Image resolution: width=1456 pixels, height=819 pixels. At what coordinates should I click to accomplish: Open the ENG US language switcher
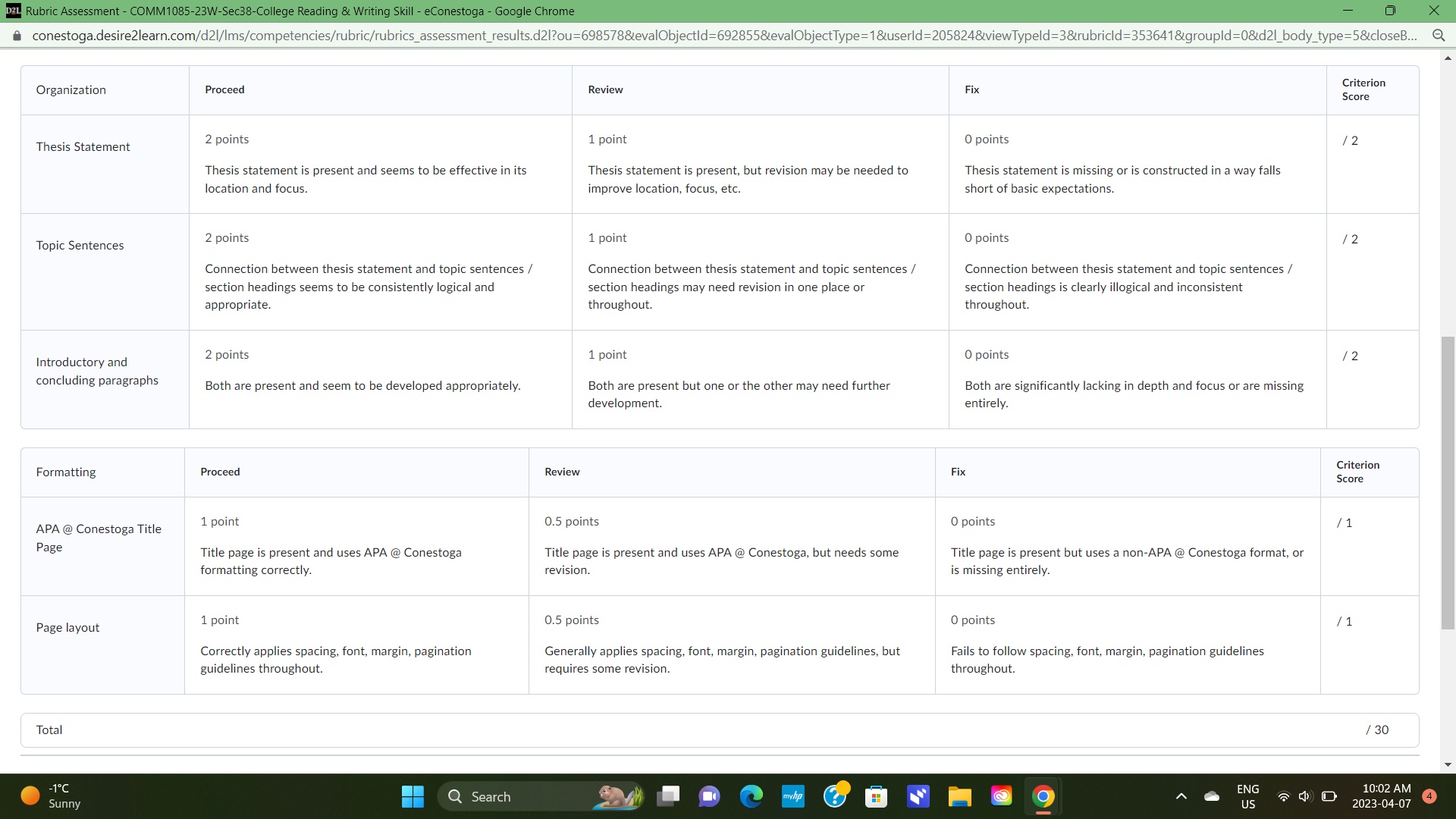point(1247,796)
